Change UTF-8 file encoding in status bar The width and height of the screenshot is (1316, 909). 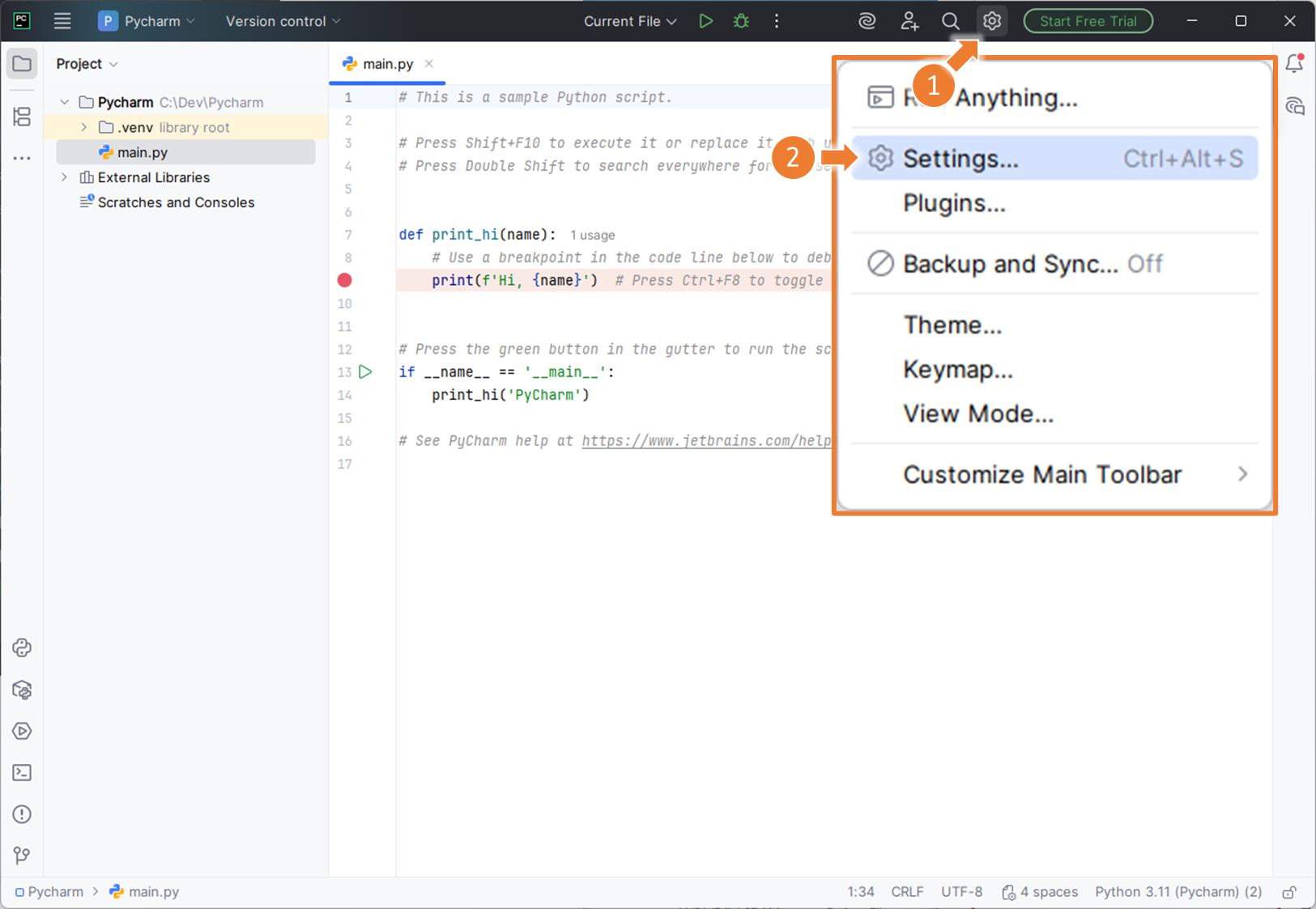coord(961,892)
